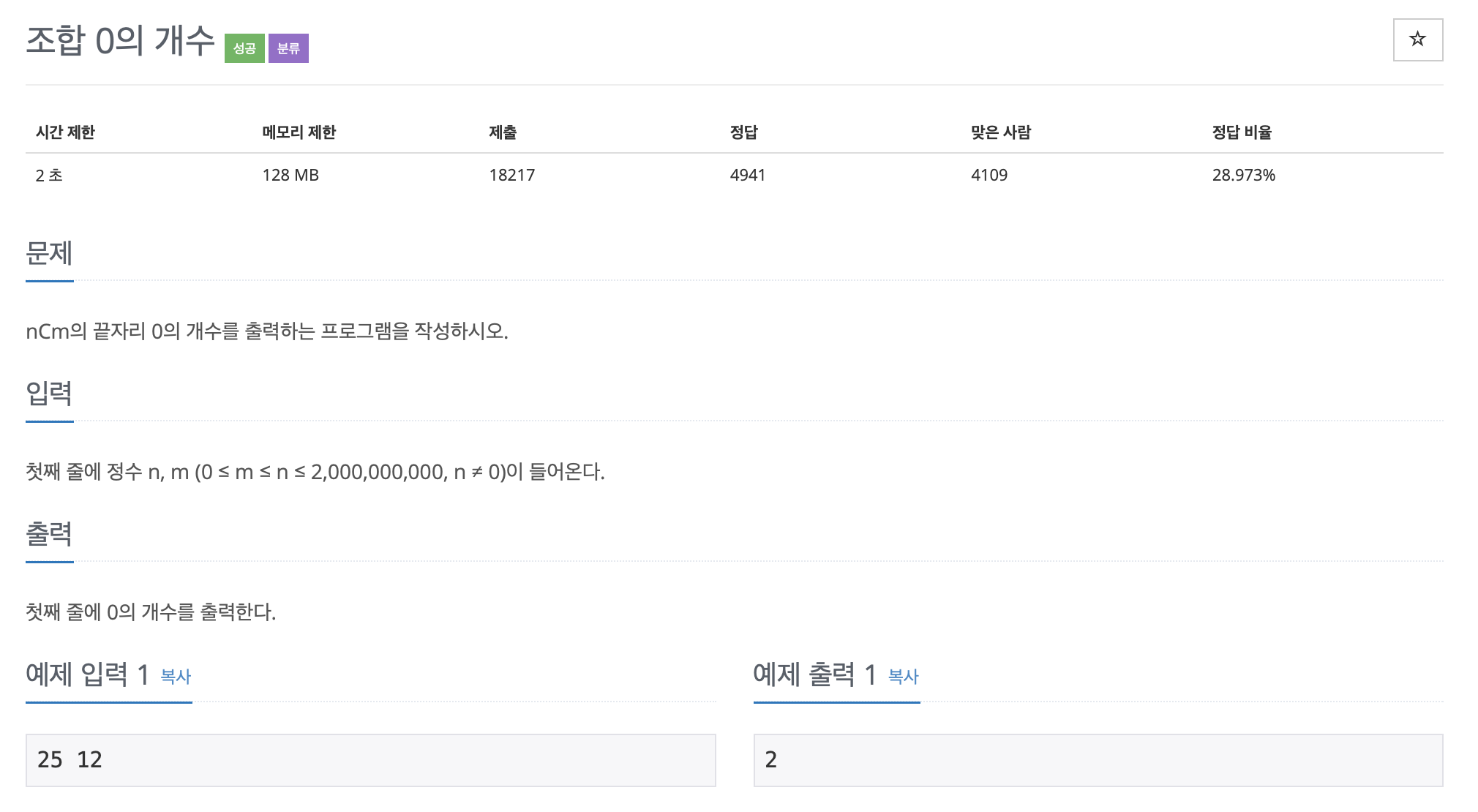Click the 메모리 제한 column header
Viewport: 1478px width, 812px height.
tap(299, 132)
